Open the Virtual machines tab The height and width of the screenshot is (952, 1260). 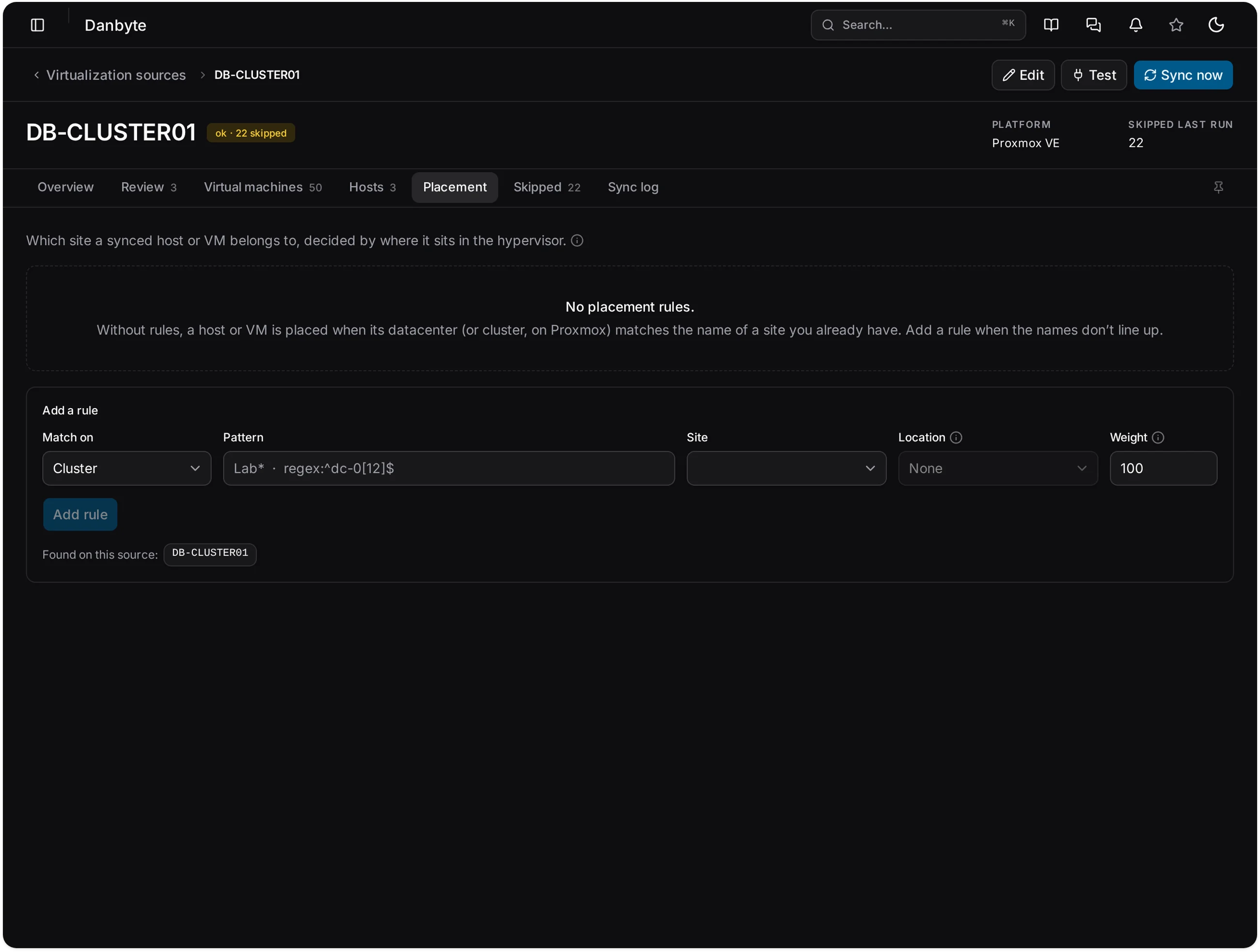[x=263, y=188]
